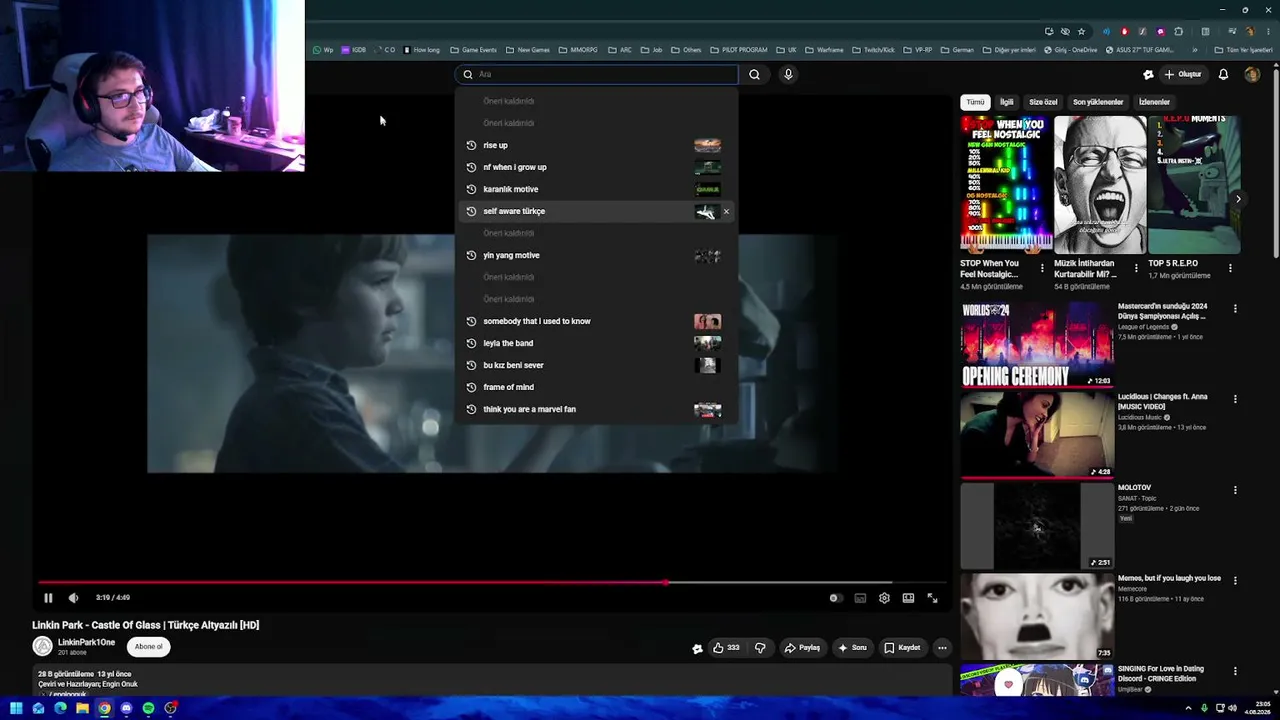The width and height of the screenshot is (1280, 720).
Task: Open the LinkinPark1One channel link
Action: pos(86,642)
